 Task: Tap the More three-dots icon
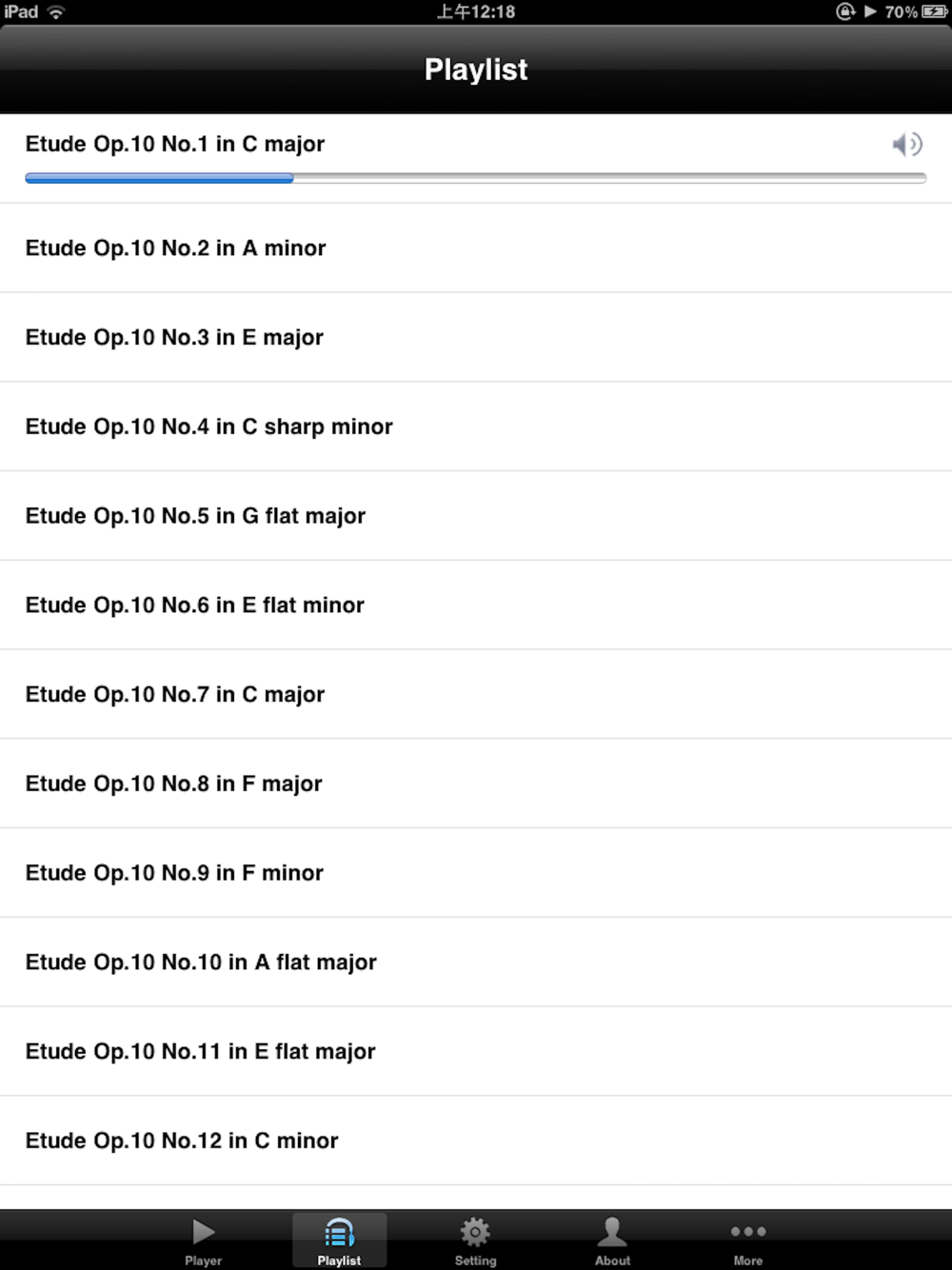coord(748,1232)
